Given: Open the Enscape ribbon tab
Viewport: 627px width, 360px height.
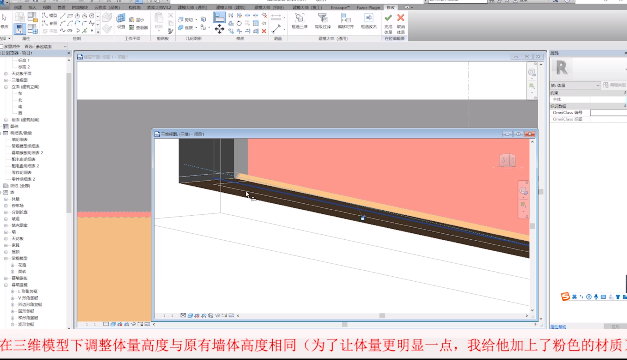Looking at the screenshot, I should coord(340,8).
